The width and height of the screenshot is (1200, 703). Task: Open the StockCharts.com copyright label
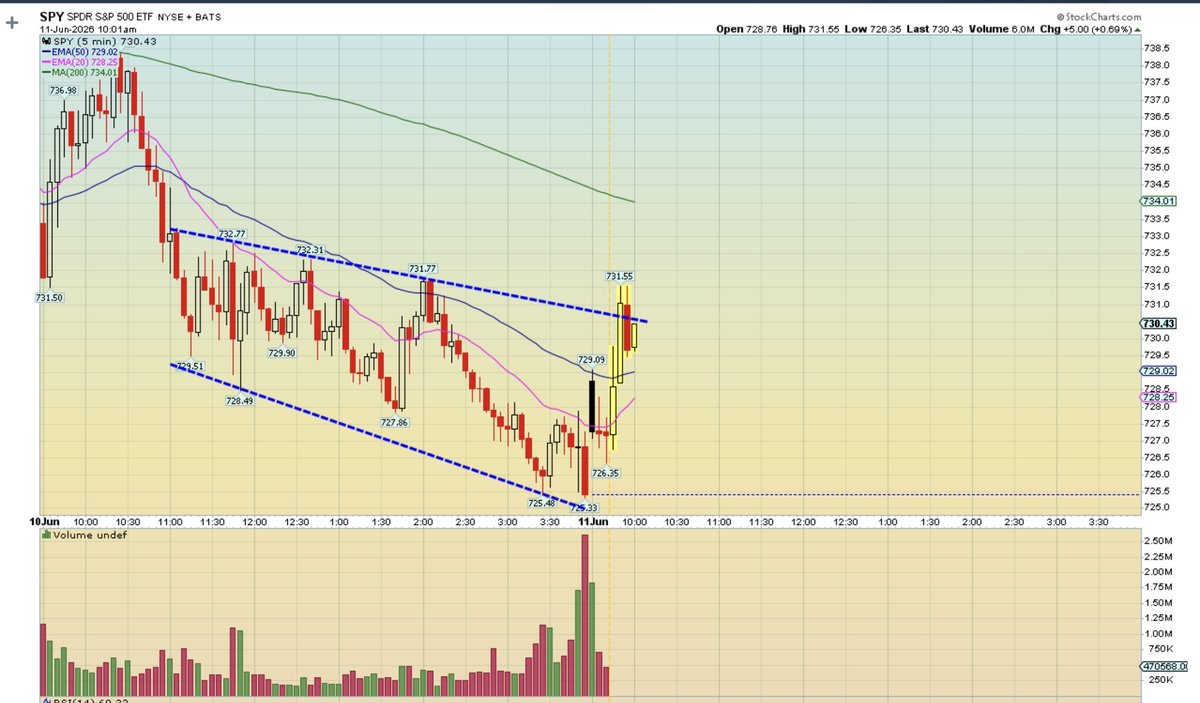point(1098,17)
